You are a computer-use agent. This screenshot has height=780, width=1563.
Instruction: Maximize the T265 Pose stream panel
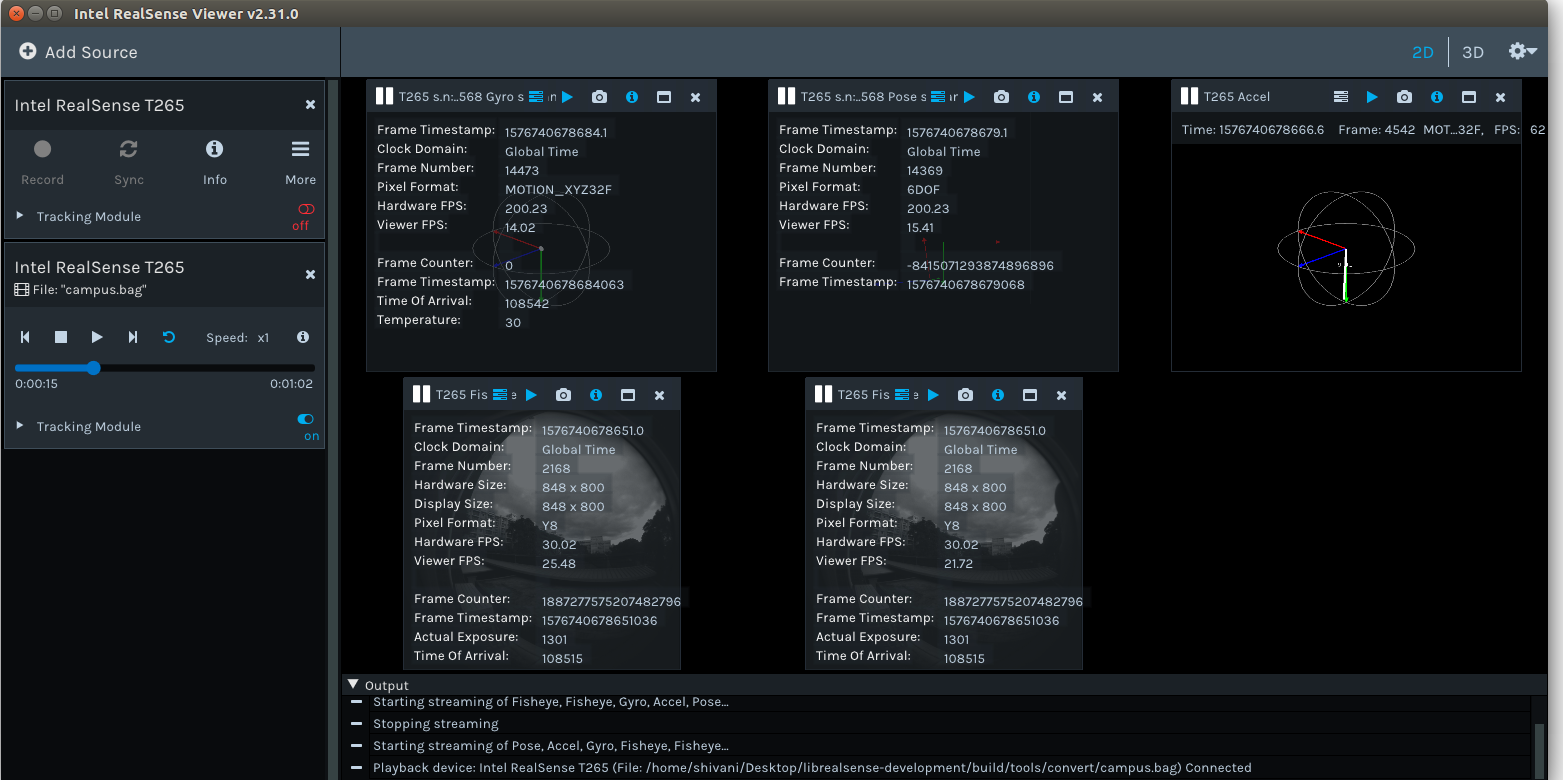1064,97
